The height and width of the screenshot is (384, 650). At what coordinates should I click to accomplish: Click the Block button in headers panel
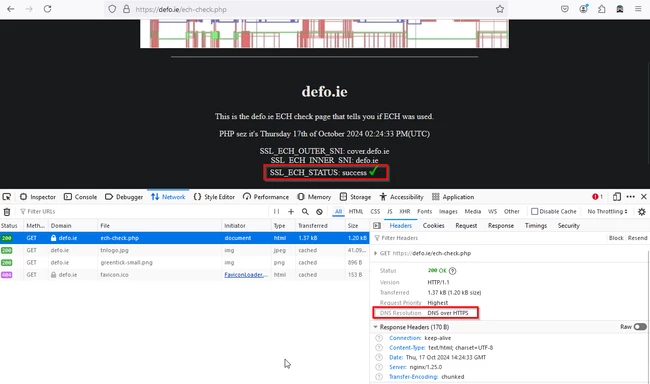tap(616, 238)
